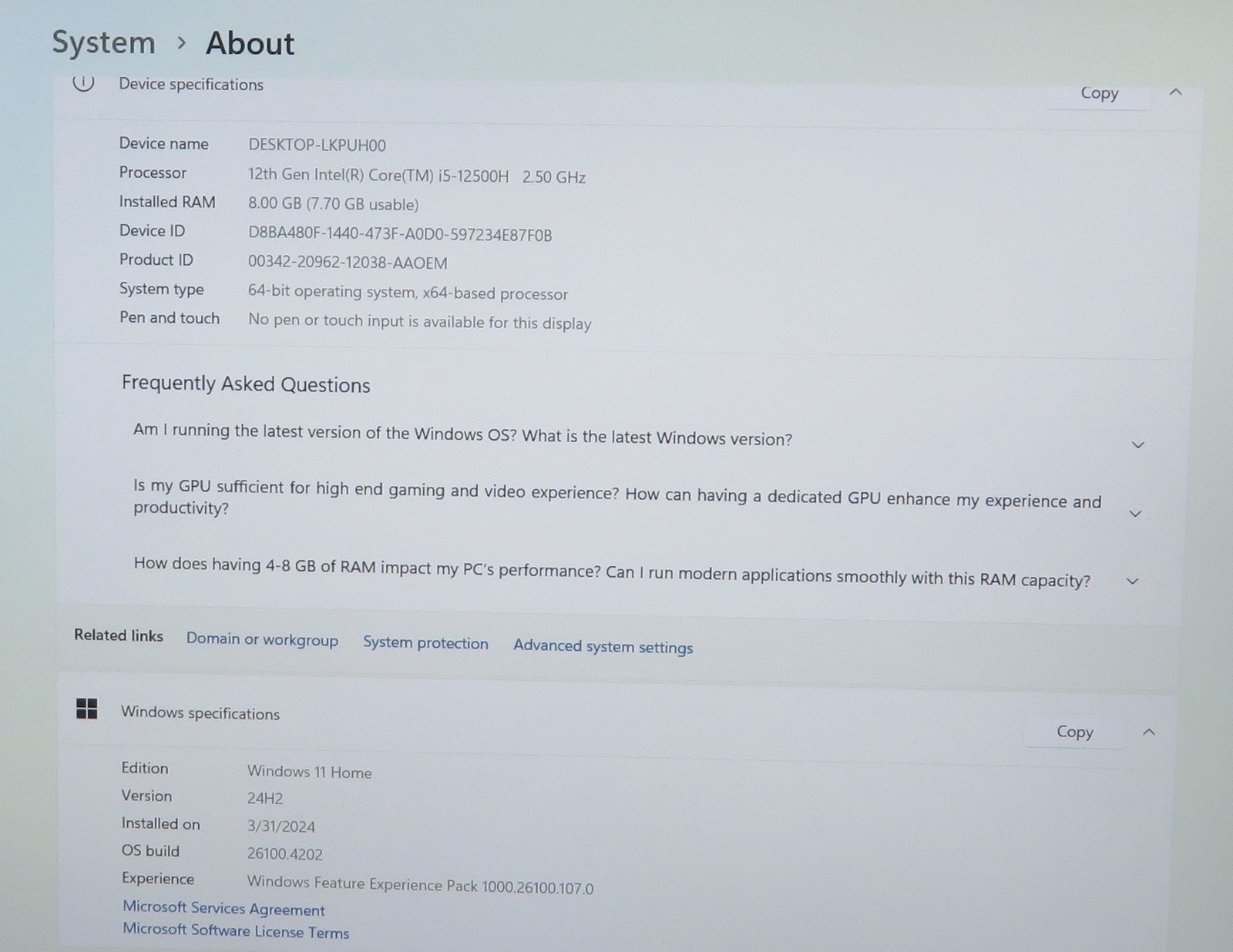Click the OS build label
Viewport: 1233px width, 952px height.
coord(150,850)
